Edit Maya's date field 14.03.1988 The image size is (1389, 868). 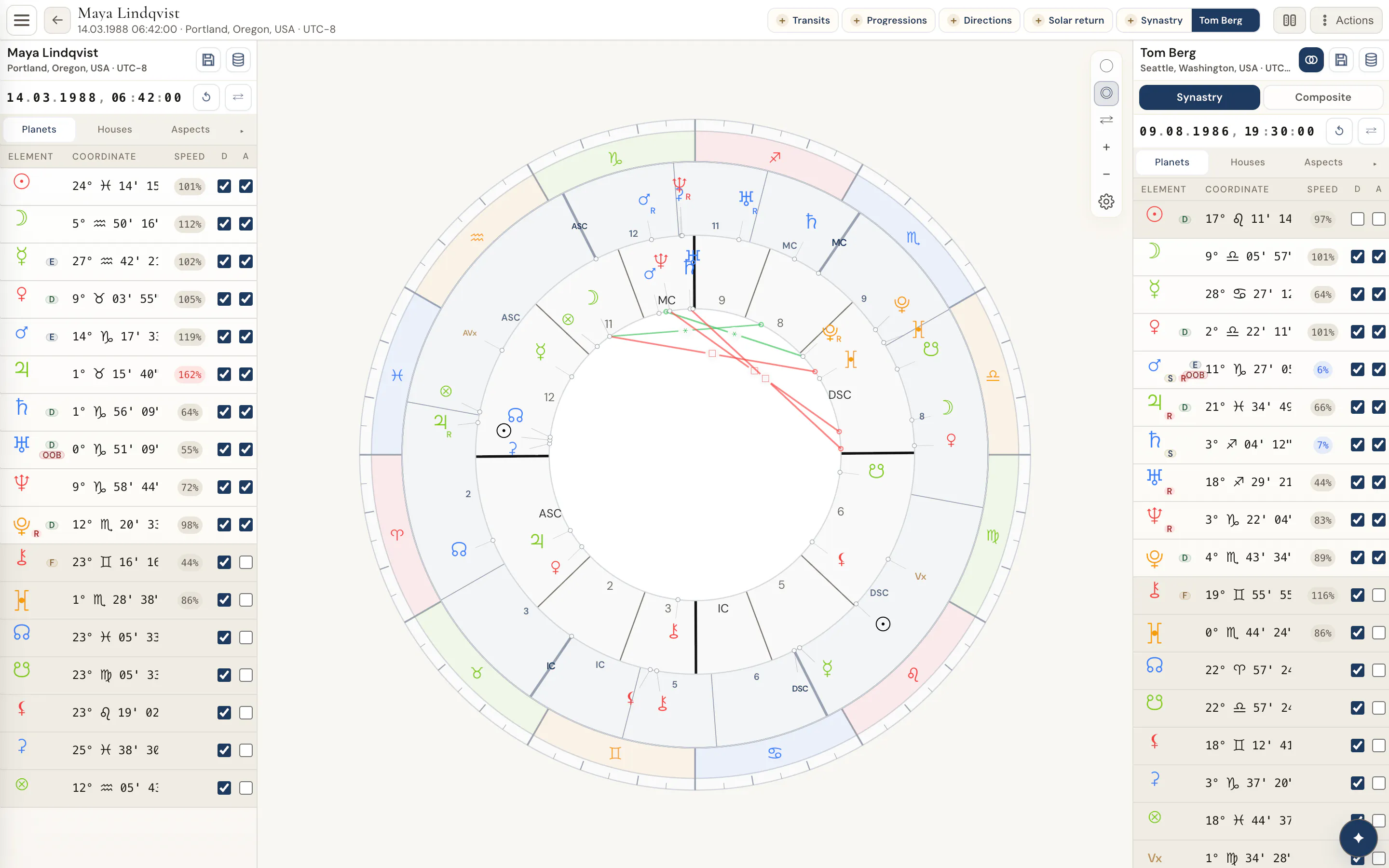[52, 97]
